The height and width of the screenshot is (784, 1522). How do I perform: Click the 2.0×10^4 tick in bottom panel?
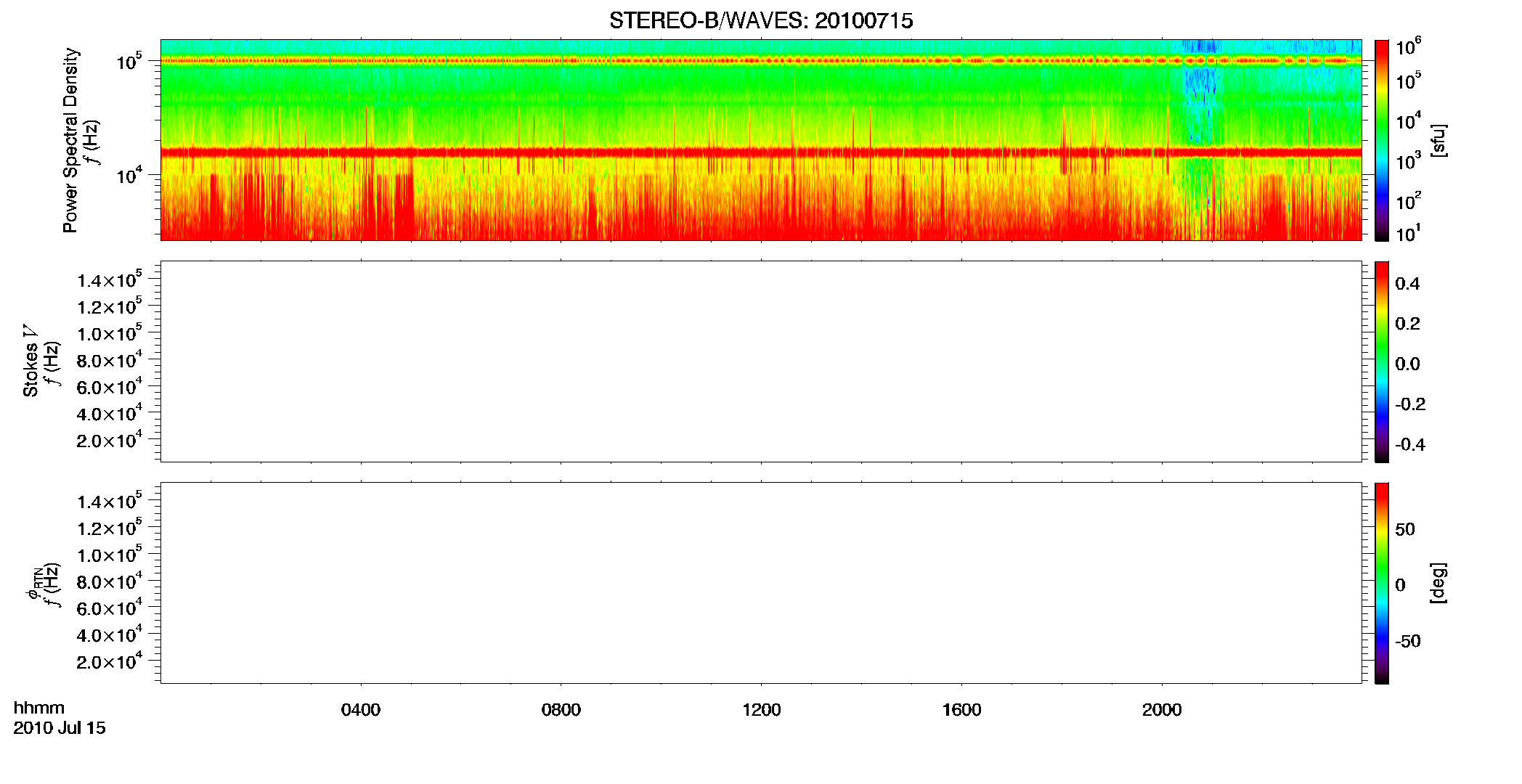(x=110, y=661)
